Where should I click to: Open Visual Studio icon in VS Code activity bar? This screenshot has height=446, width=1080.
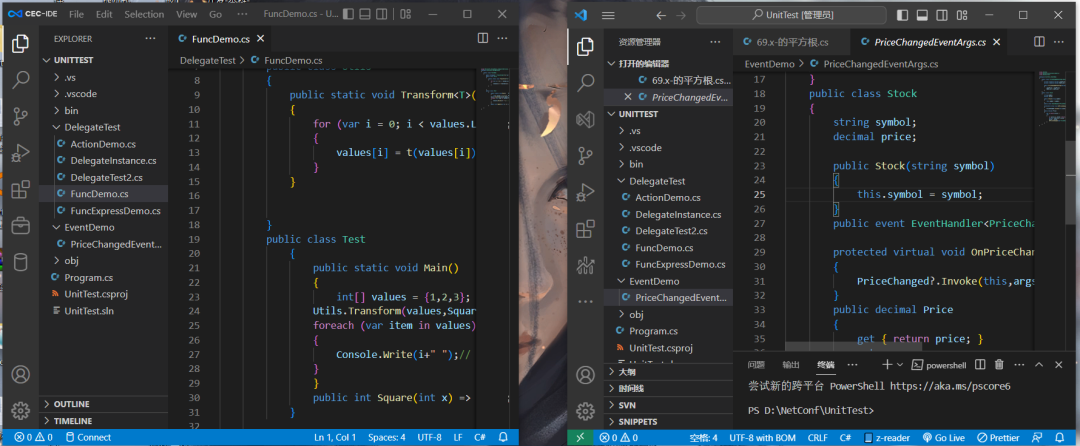pyautogui.click(x=585, y=119)
